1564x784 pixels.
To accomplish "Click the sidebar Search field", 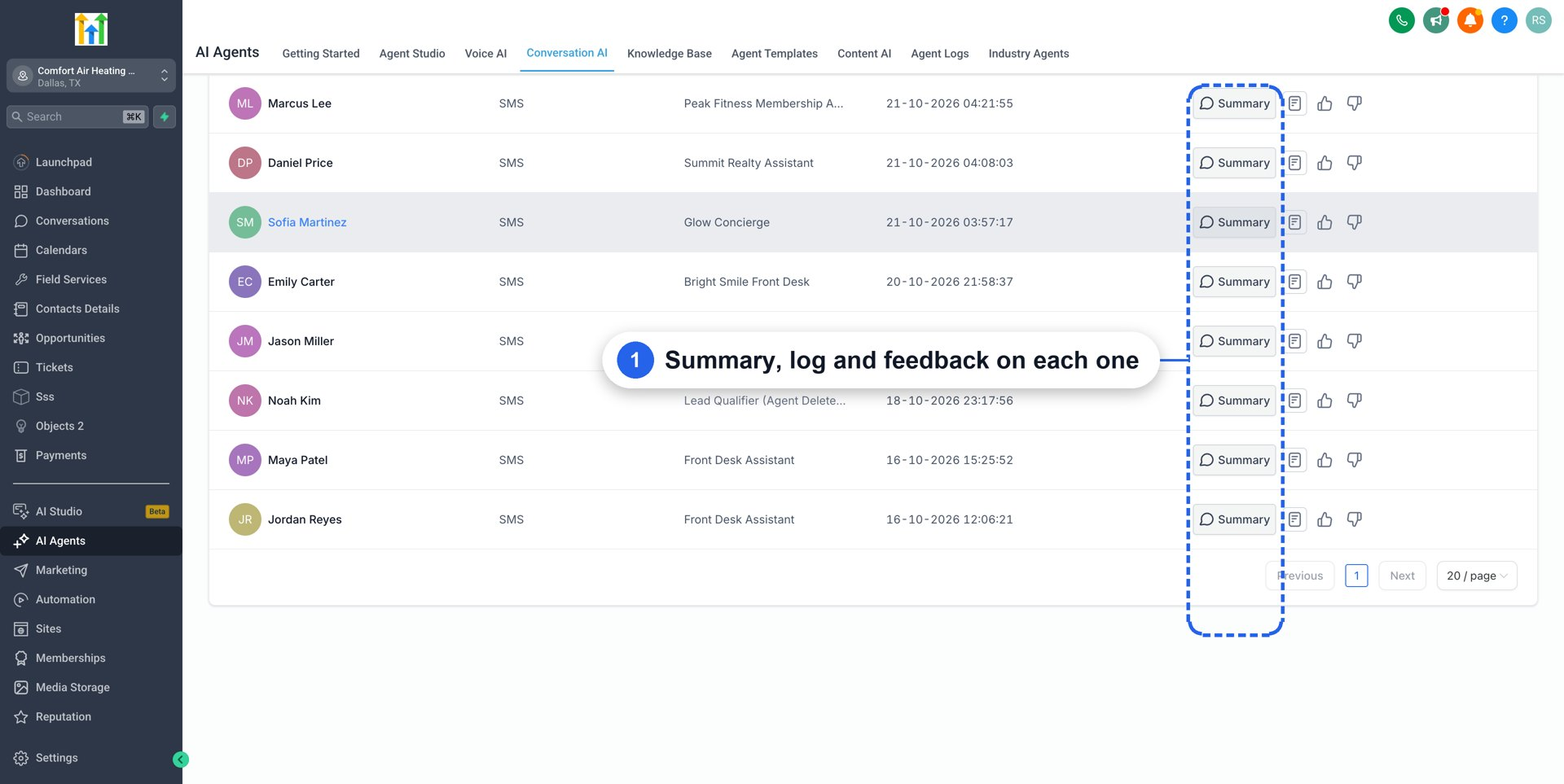I will (x=78, y=116).
